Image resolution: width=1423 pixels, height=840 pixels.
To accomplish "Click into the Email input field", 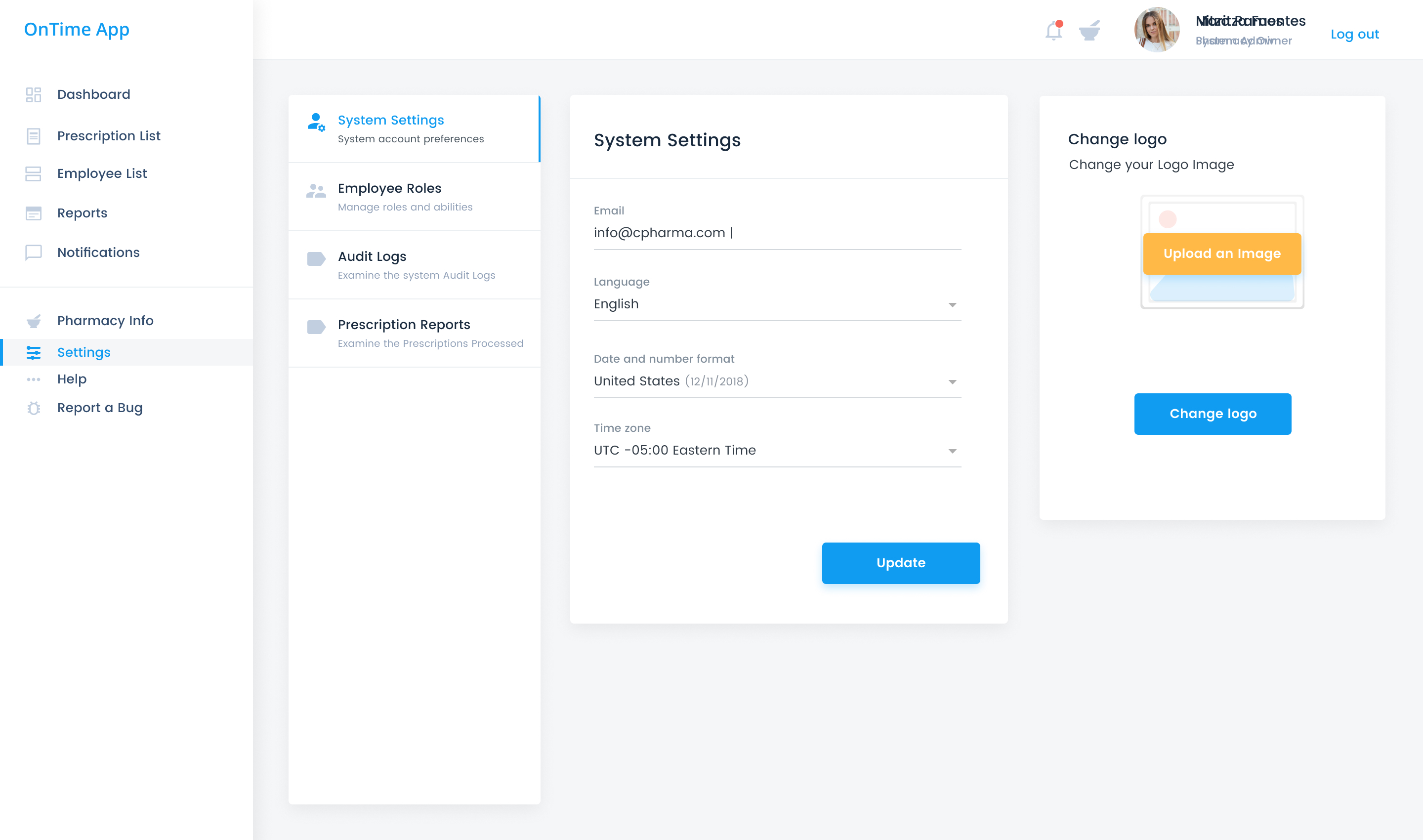I will pos(777,233).
